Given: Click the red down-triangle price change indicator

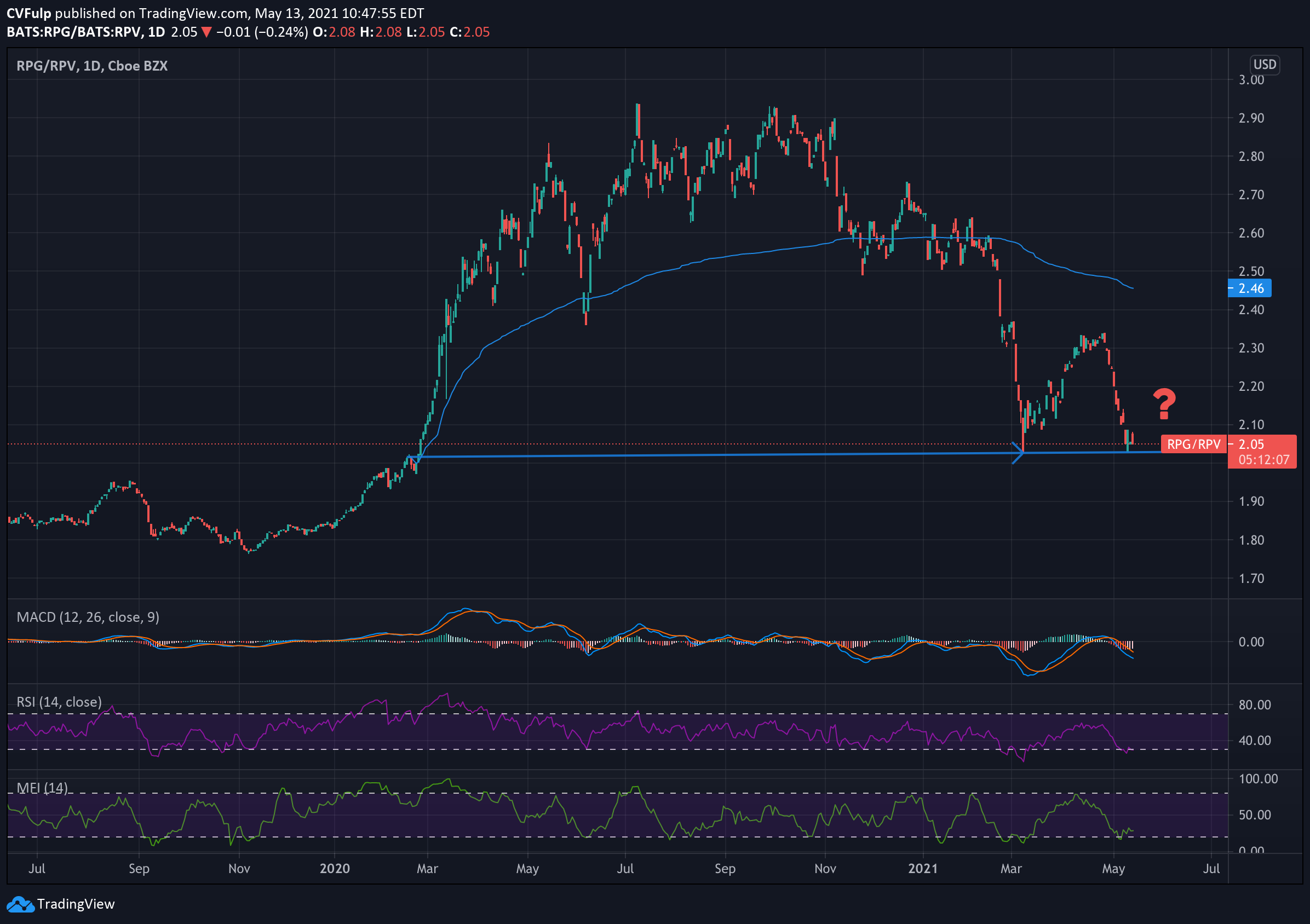Looking at the screenshot, I should (206, 32).
